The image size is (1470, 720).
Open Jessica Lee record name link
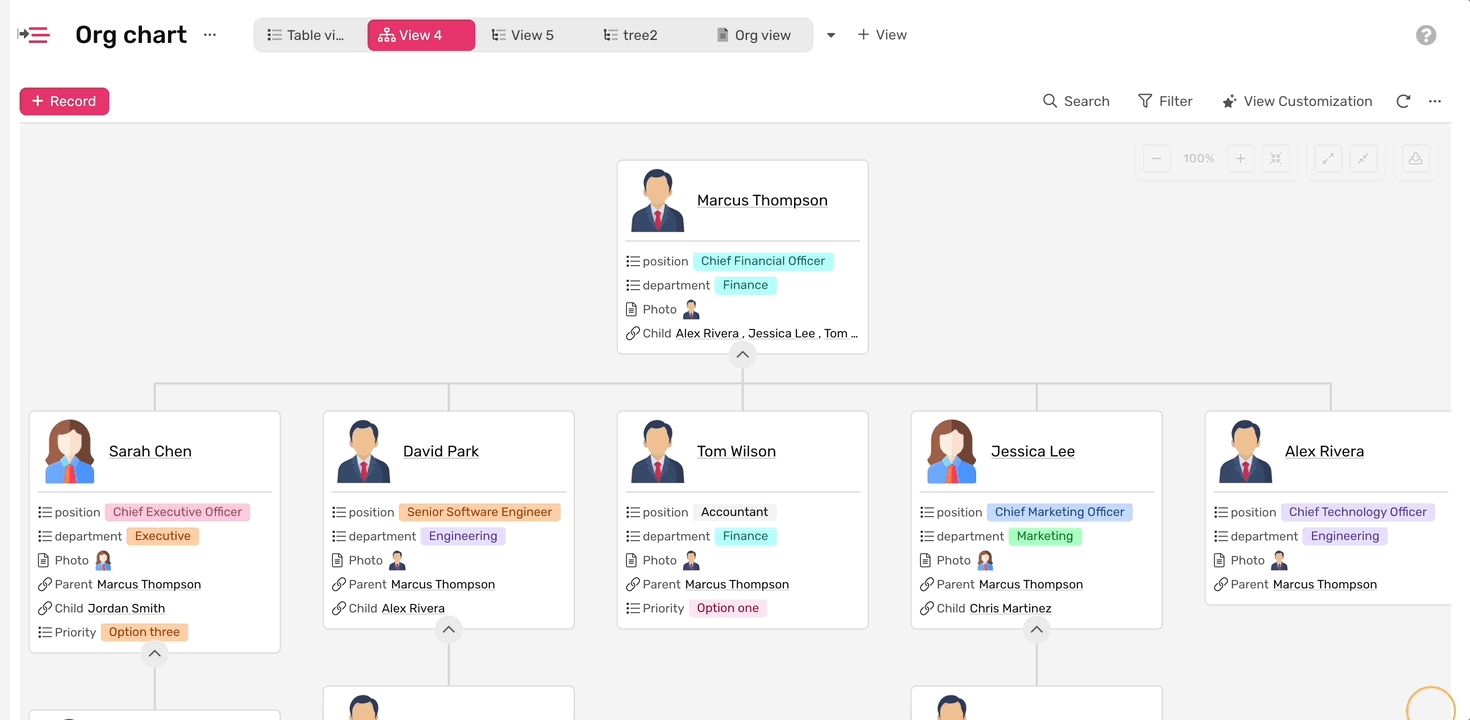(1033, 451)
